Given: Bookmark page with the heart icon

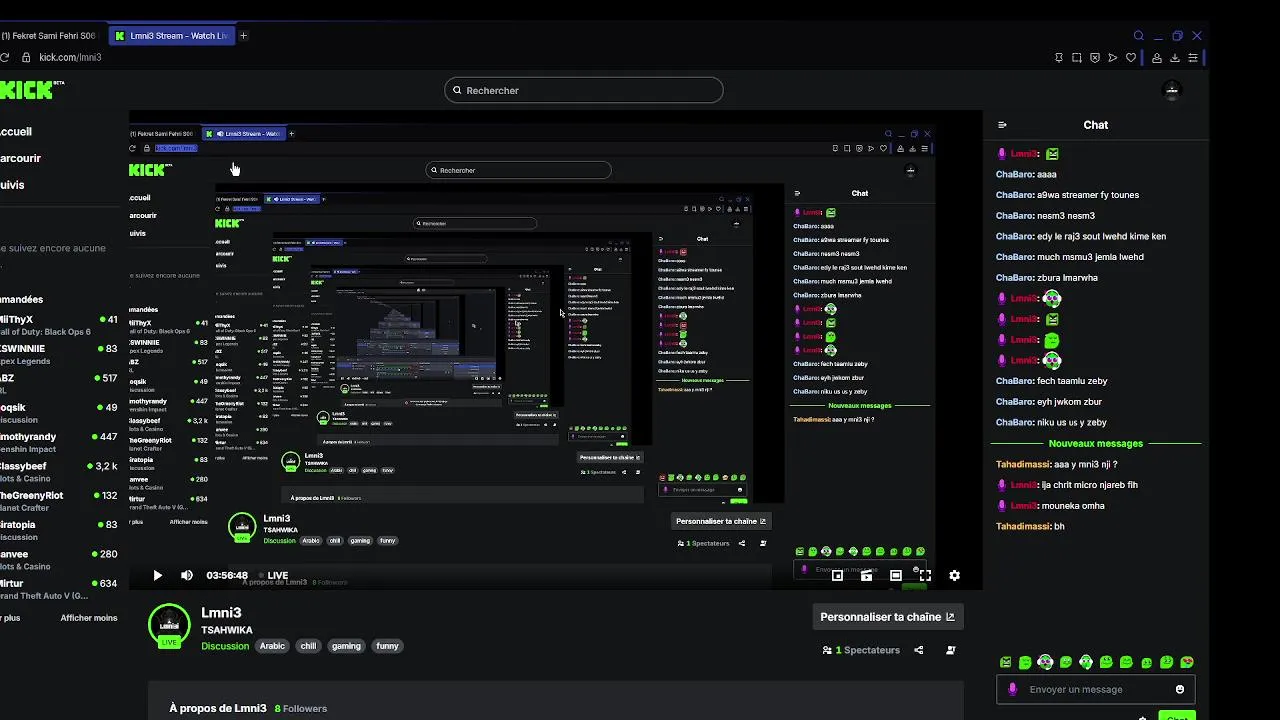Looking at the screenshot, I should [1131, 58].
